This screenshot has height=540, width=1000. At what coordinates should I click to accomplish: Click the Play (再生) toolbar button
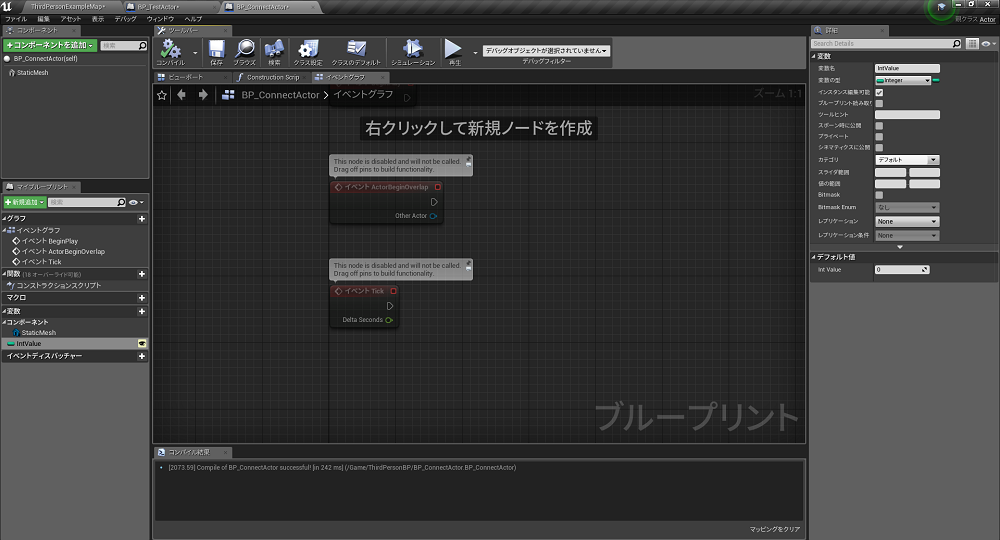(453, 52)
